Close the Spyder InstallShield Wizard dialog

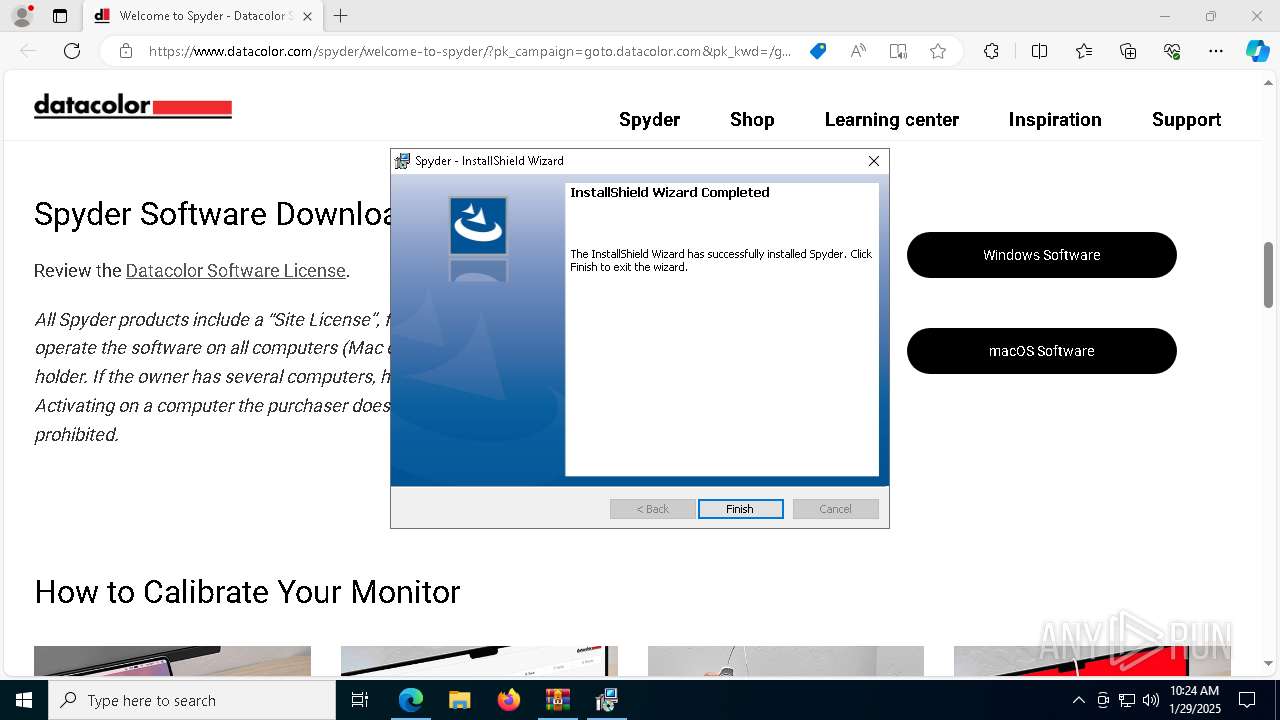pos(873,161)
